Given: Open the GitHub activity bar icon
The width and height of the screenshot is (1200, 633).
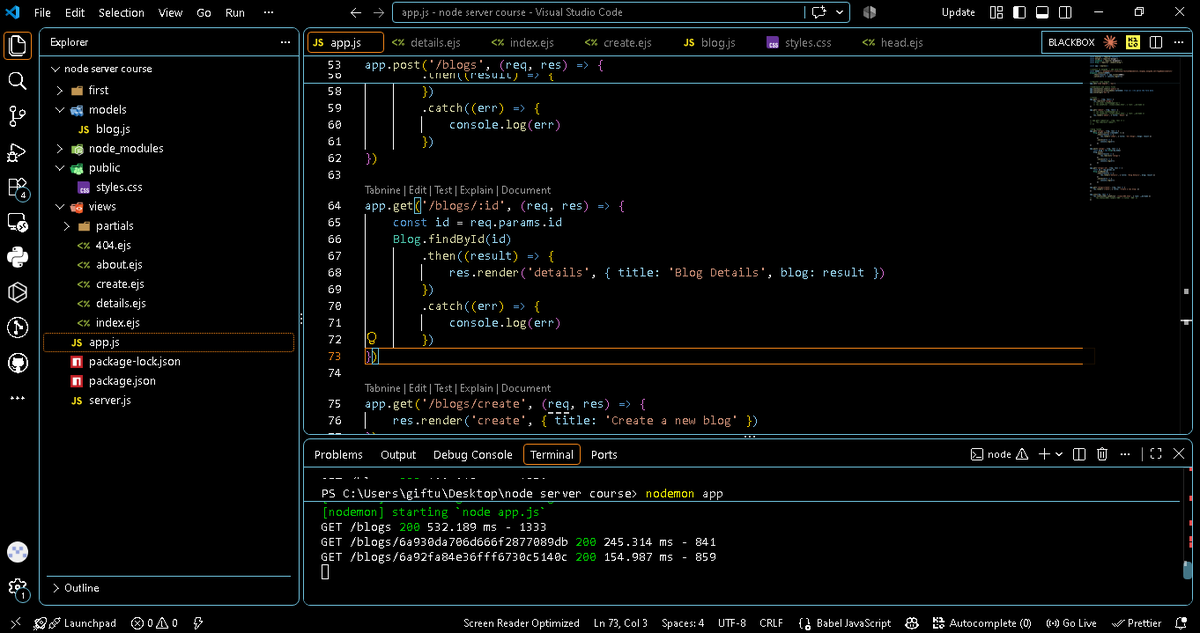Looking at the screenshot, I should click(17, 362).
